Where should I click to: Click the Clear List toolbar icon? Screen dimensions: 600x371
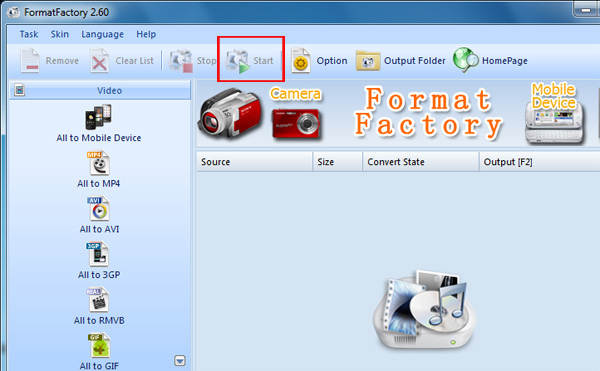99,60
